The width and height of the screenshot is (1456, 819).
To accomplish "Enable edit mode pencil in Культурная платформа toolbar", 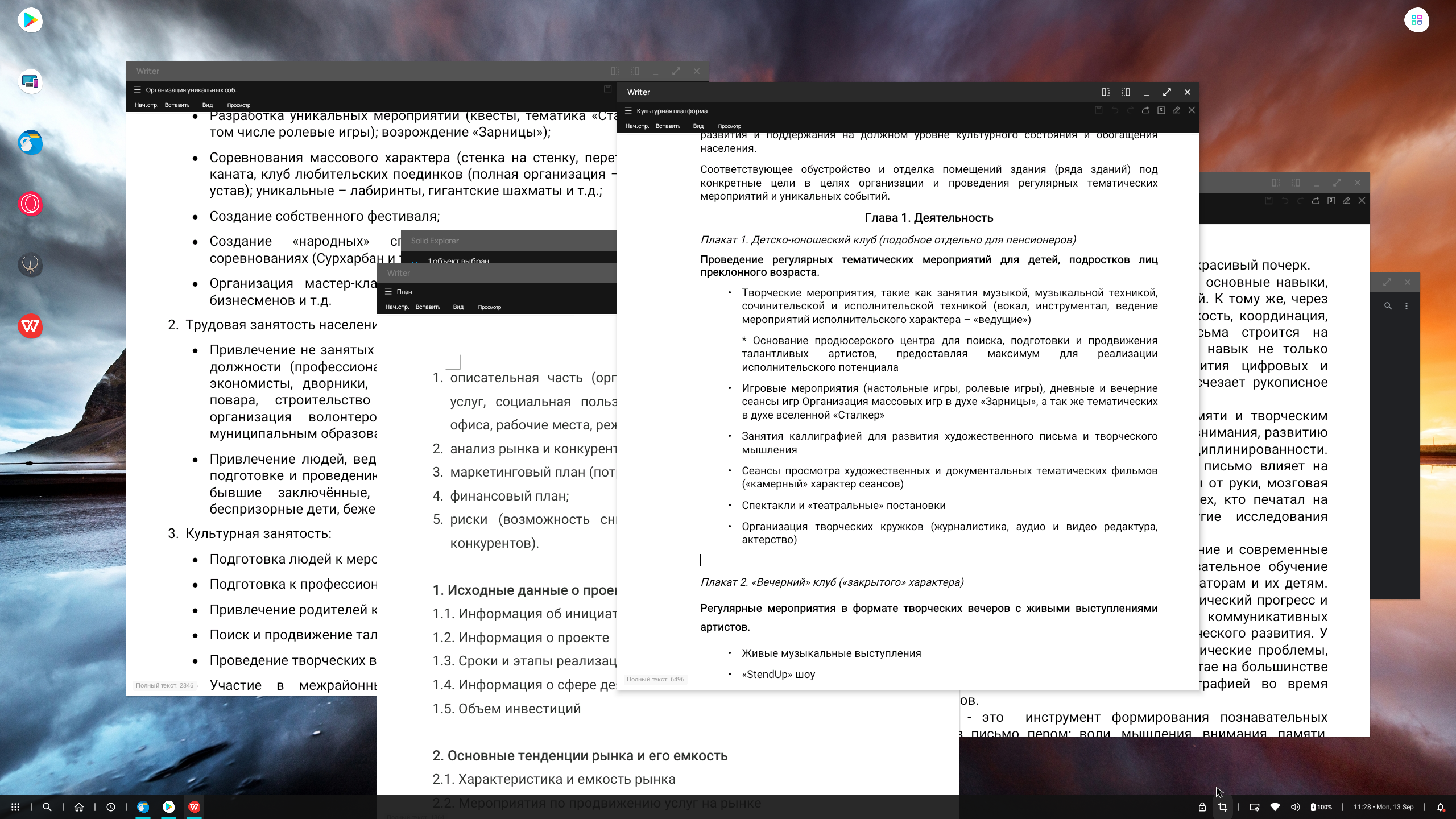I will tap(1176, 110).
